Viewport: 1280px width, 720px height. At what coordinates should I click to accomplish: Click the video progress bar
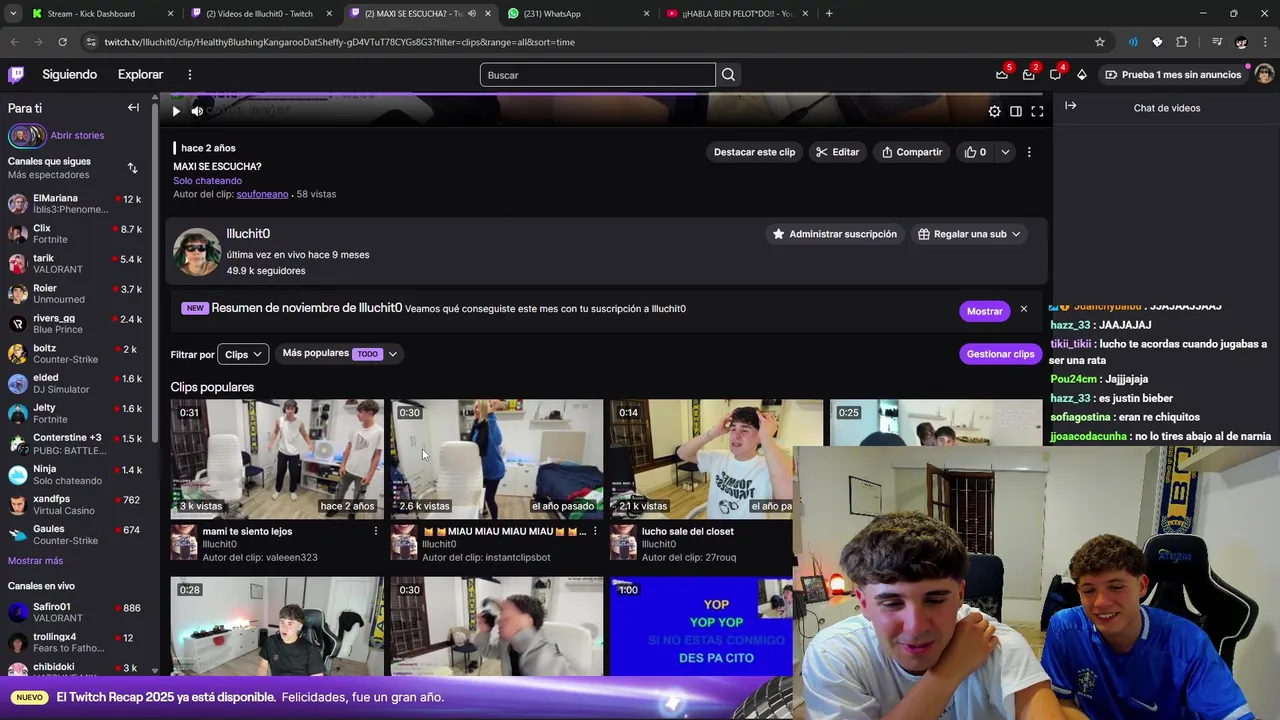pyautogui.click(x=608, y=95)
